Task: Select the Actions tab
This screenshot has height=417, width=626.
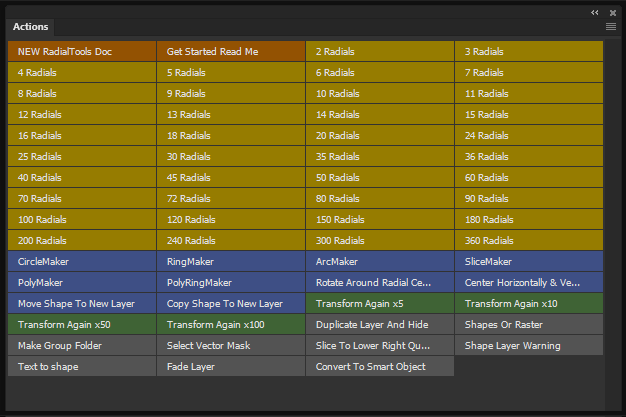Action: coord(30,27)
